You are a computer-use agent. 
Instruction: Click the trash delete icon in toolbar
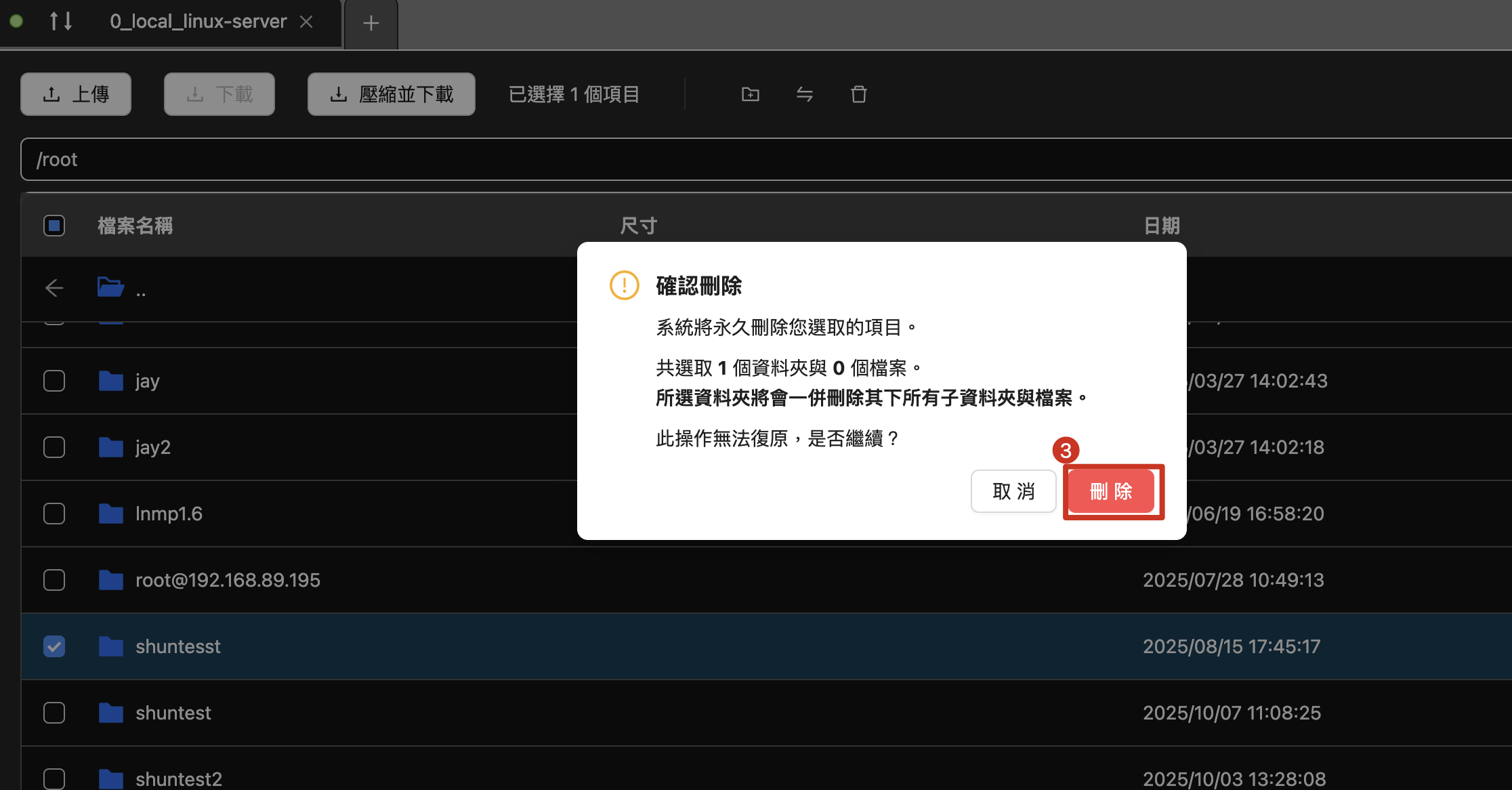pyautogui.click(x=858, y=94)
